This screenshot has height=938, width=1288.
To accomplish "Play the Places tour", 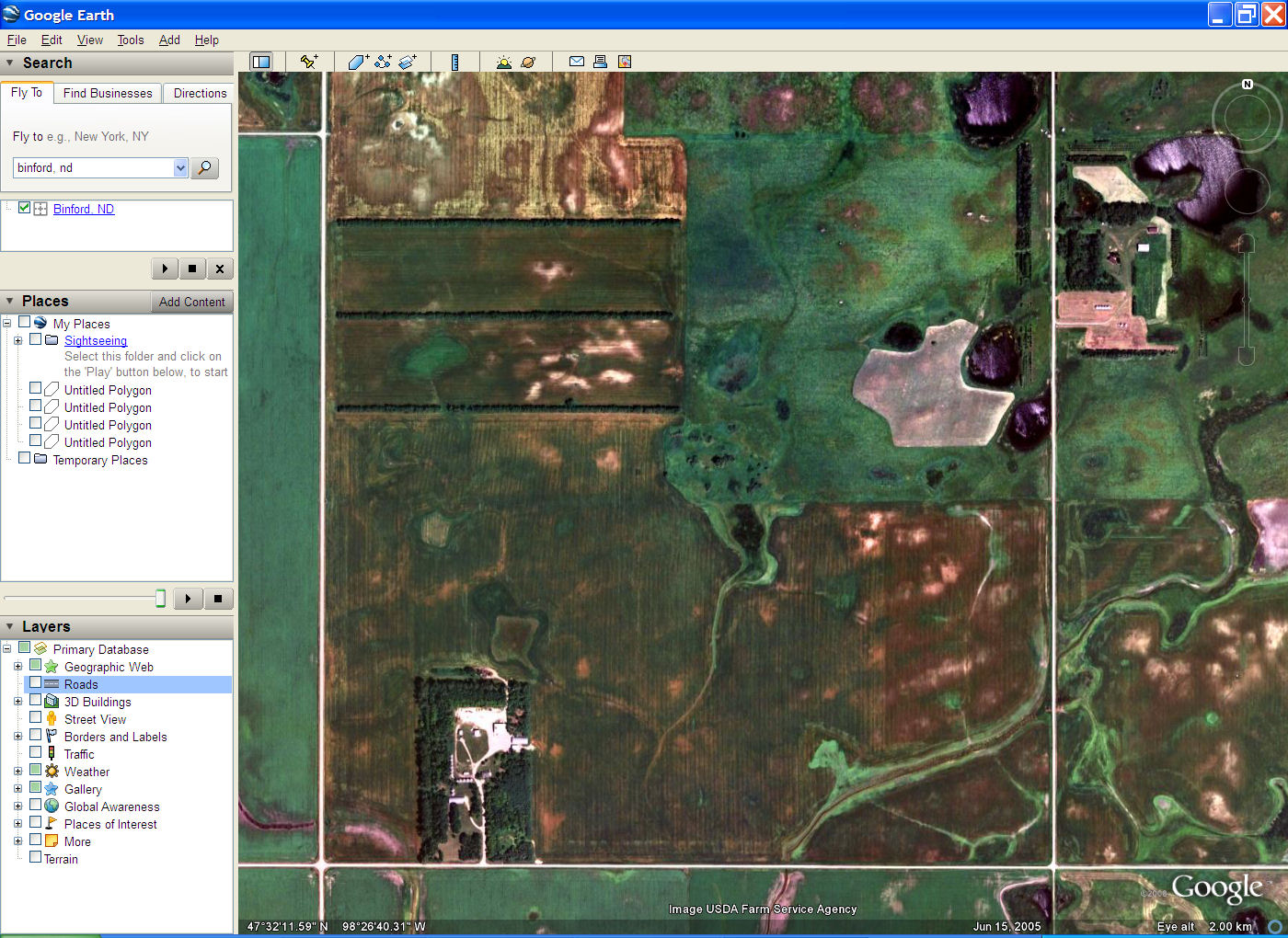I will (188, 599).
